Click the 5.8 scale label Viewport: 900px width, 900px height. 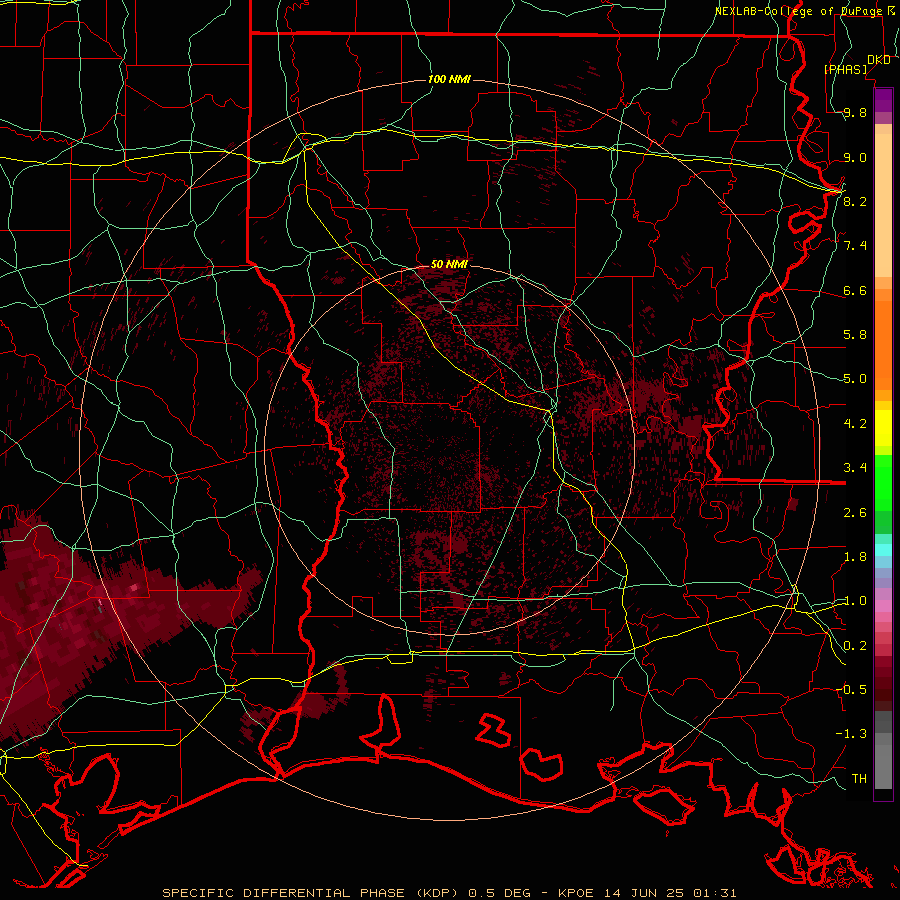click(x=855, y=335)
